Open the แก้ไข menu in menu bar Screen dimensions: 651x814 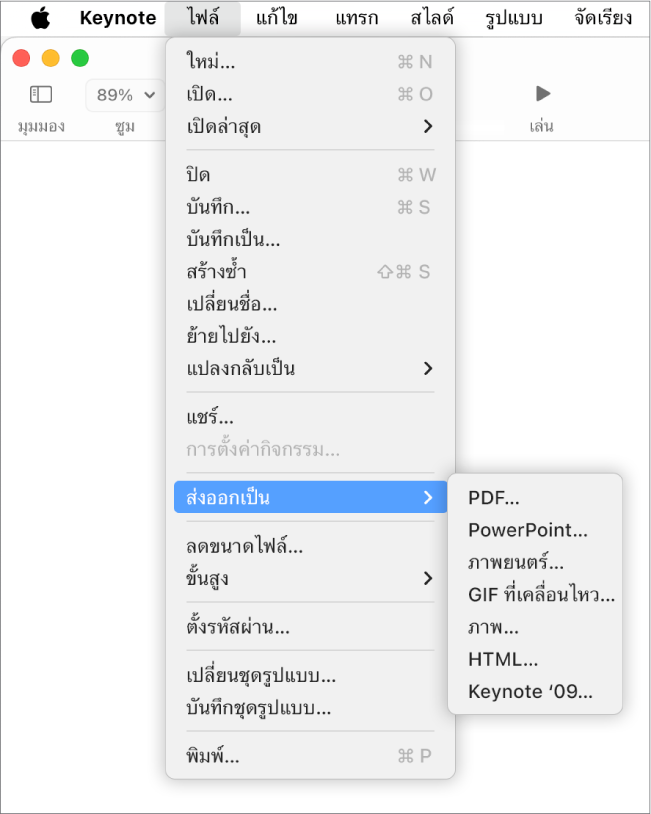pyautogui.click(x=281, y=18)
